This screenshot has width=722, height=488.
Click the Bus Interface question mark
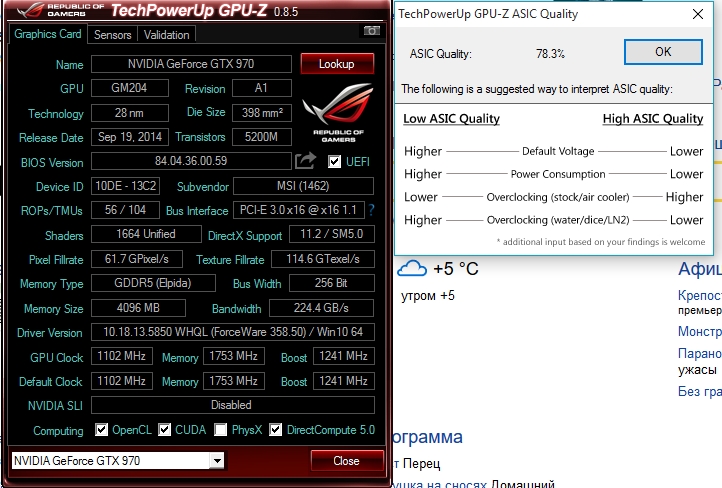[371, 210]
